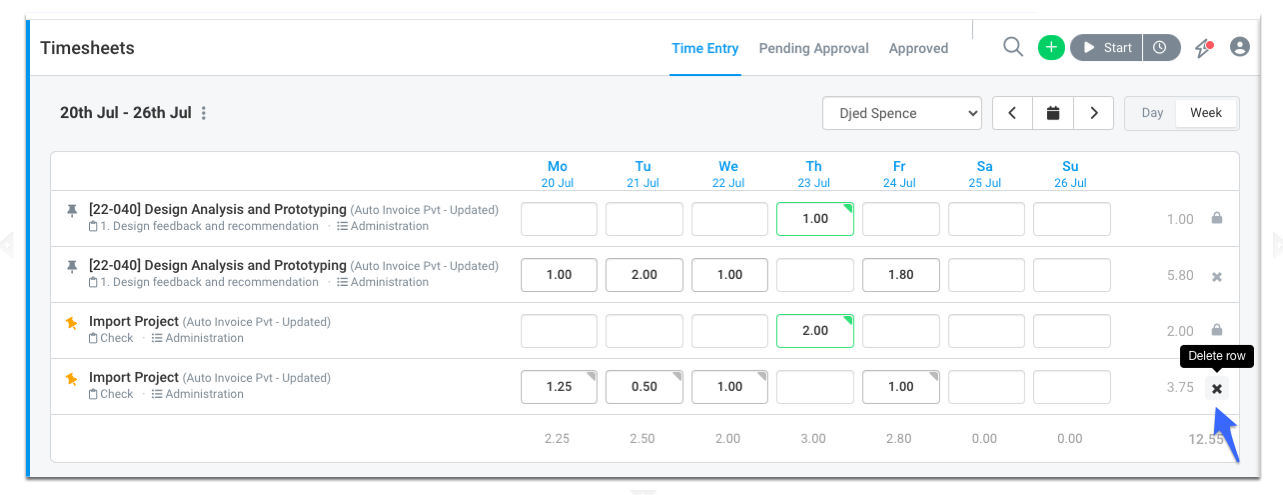Click Thursday 2.00 entry in Import Project
Image resolution: width=1283 pixels, height=495 pixels.
(x=815, y=331)
